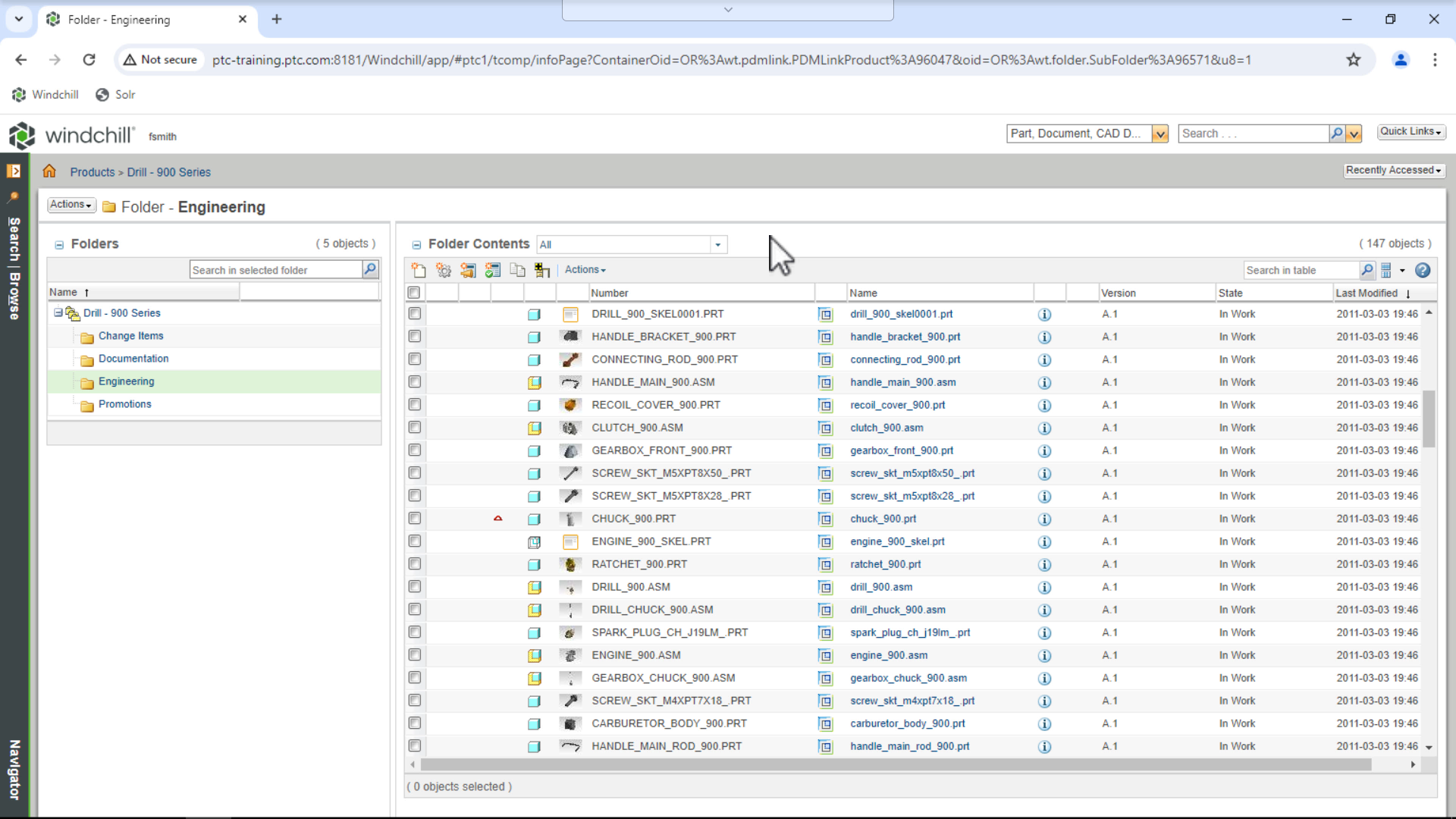1456x819 pixels.
Task: Click the megaphone window toolbar icon
Action: [468, 270]
